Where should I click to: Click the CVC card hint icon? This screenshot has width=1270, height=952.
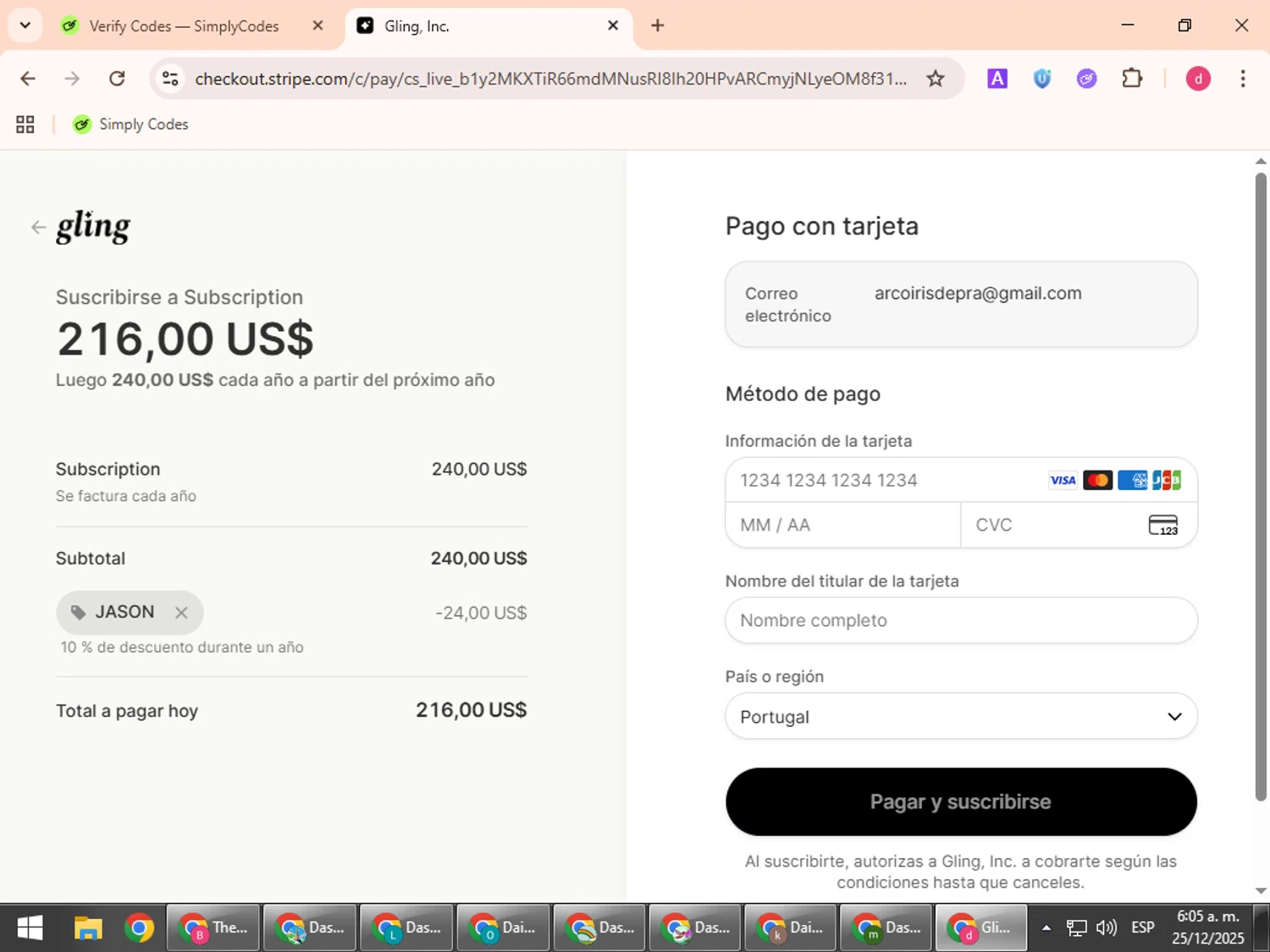click(1163, 526)
